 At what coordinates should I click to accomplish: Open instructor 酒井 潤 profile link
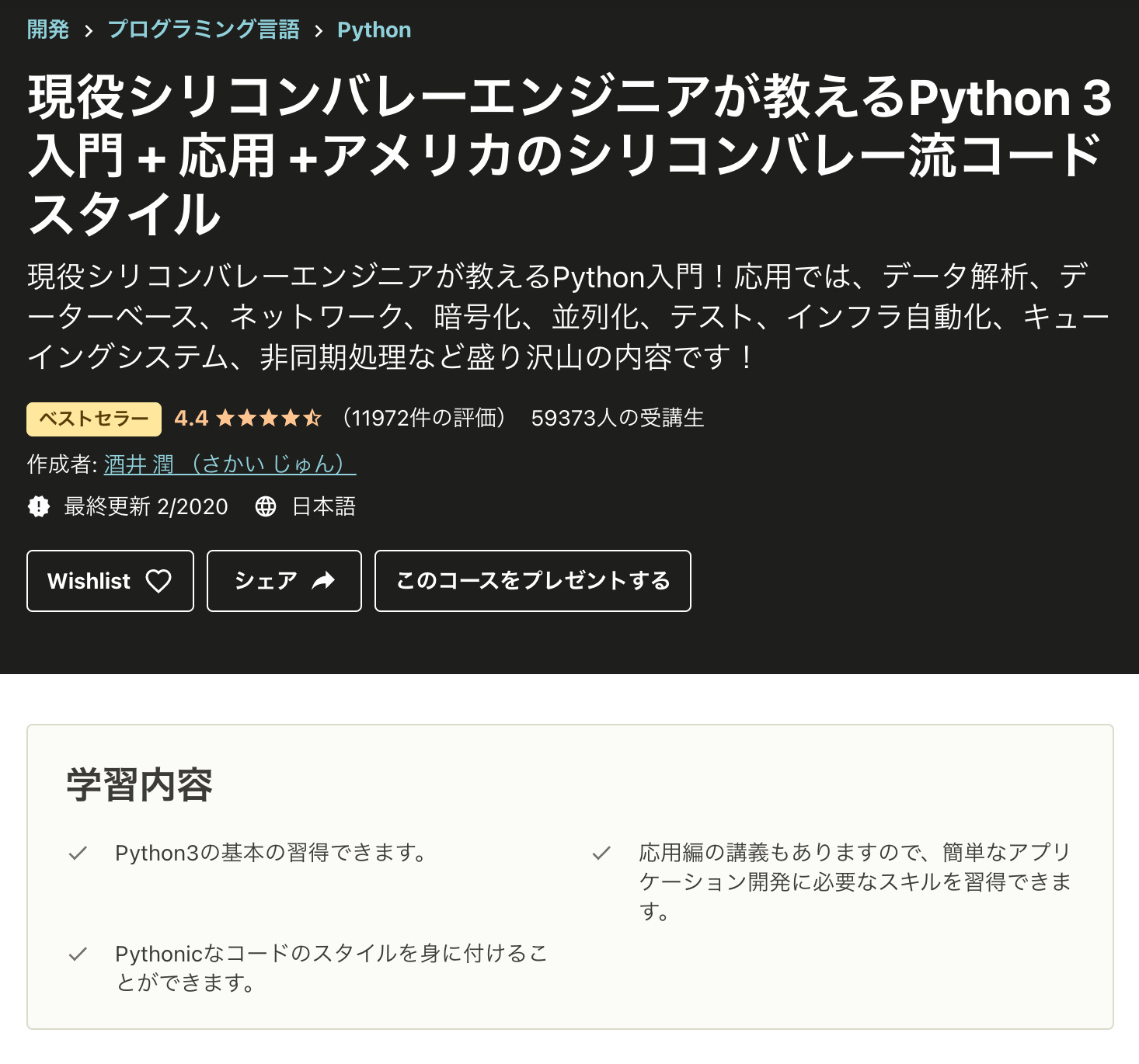click(230, 464)
